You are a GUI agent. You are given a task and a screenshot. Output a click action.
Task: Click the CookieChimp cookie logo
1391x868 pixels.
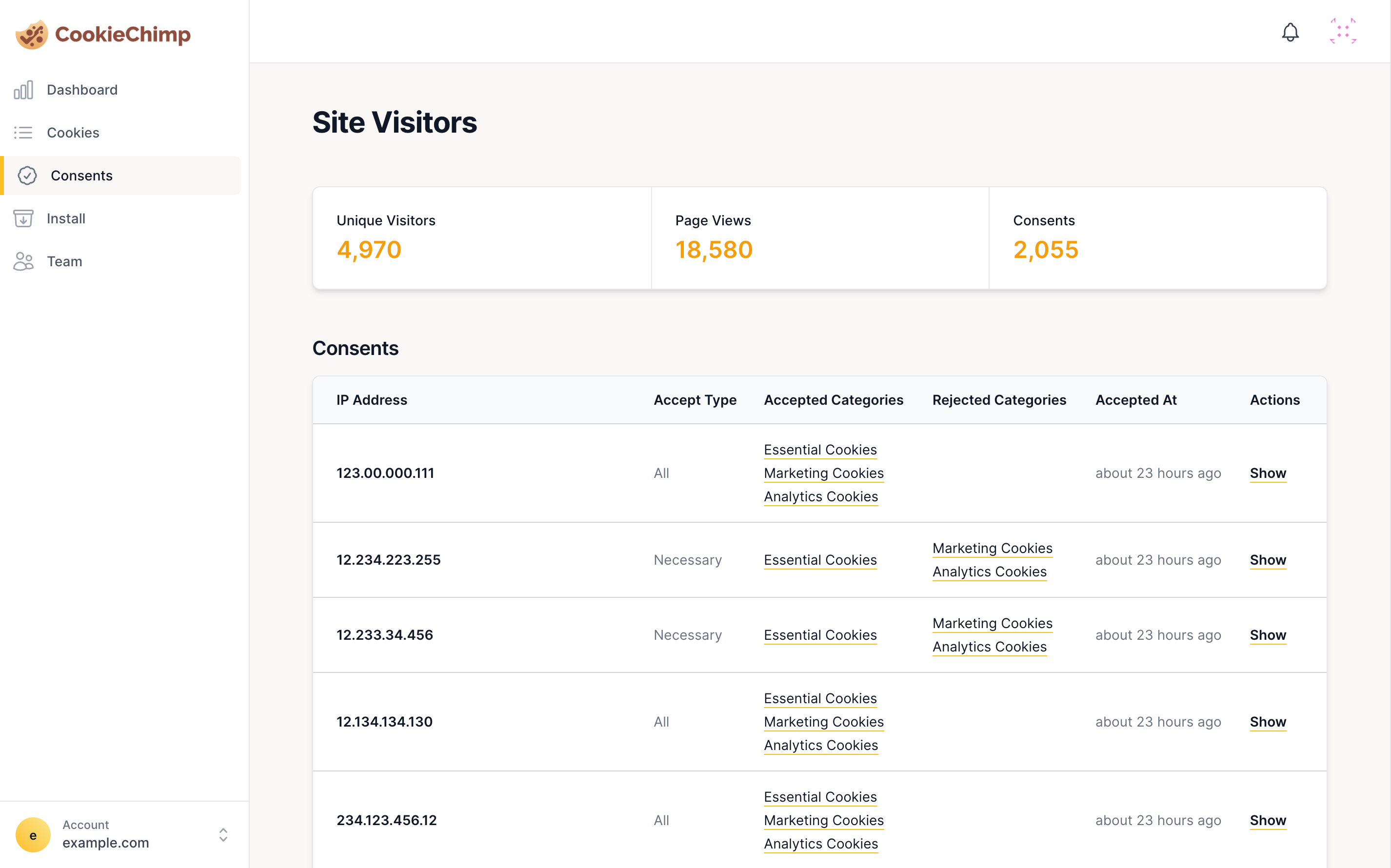[32, 35]
